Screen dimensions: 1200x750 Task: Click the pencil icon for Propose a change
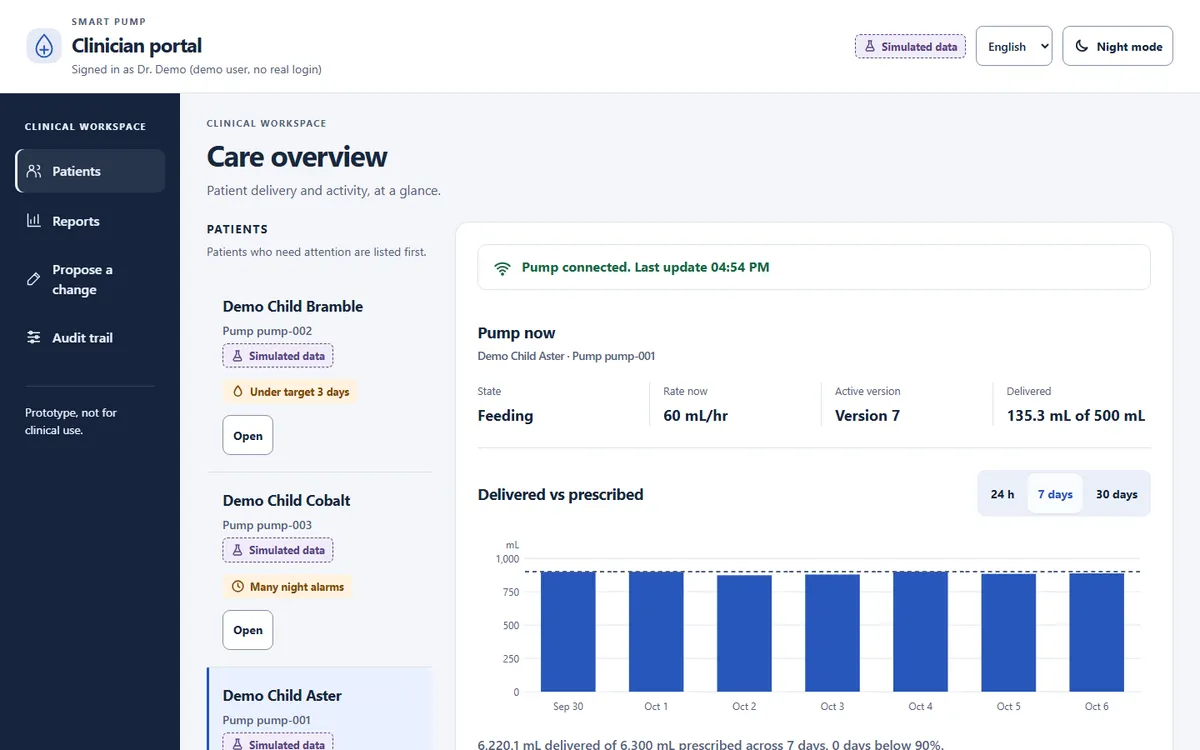click(x=34, y=280)
